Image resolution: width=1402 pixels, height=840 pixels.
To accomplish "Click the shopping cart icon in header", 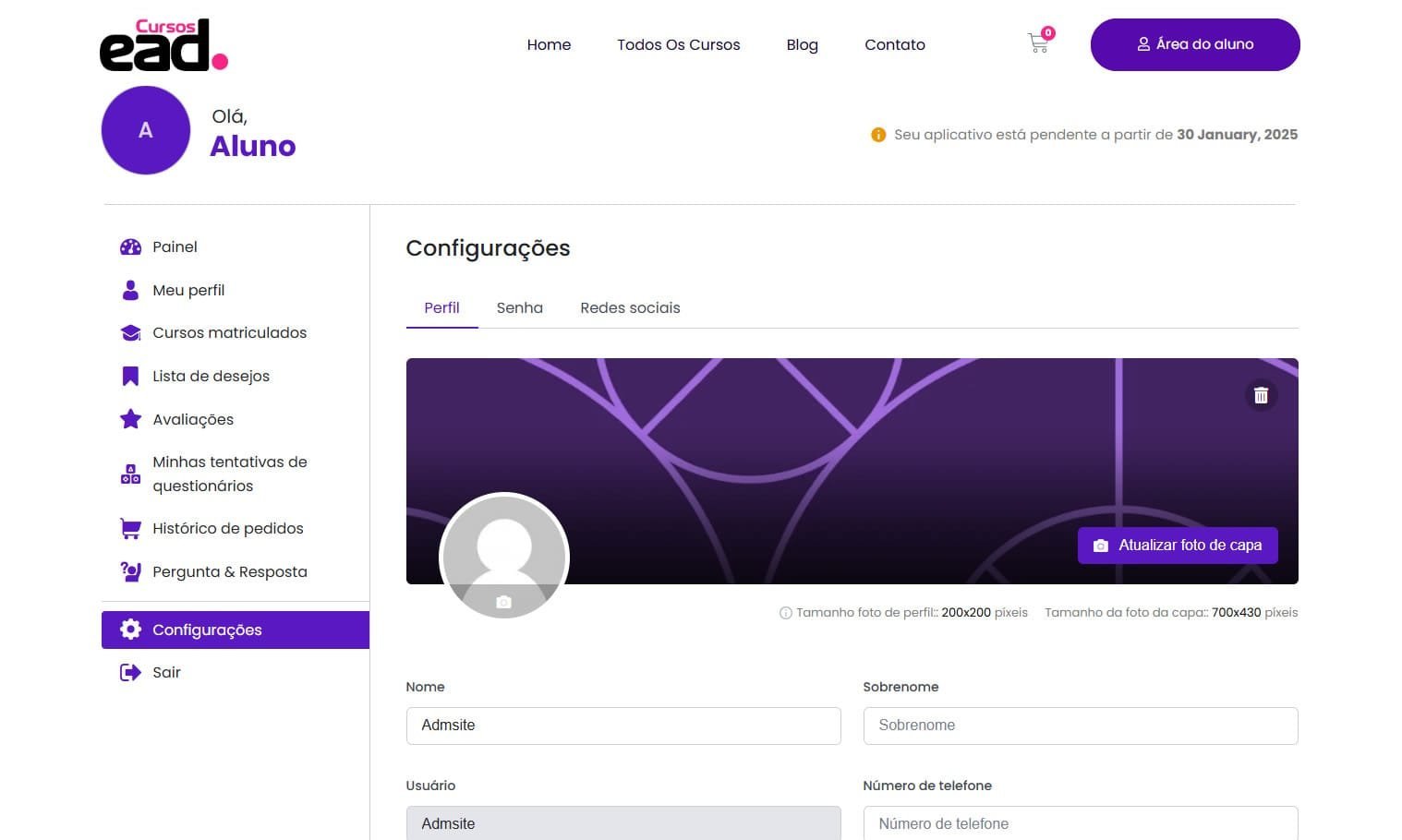I will point(1038,43).
